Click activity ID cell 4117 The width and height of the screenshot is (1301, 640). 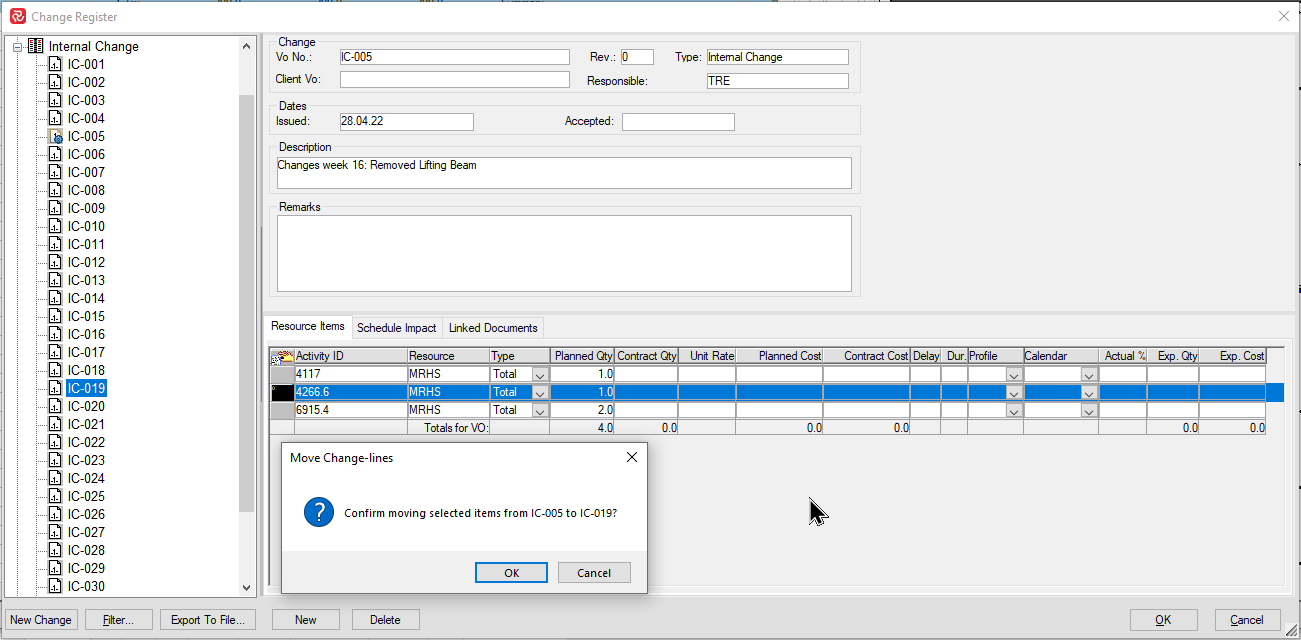(350, 374)
